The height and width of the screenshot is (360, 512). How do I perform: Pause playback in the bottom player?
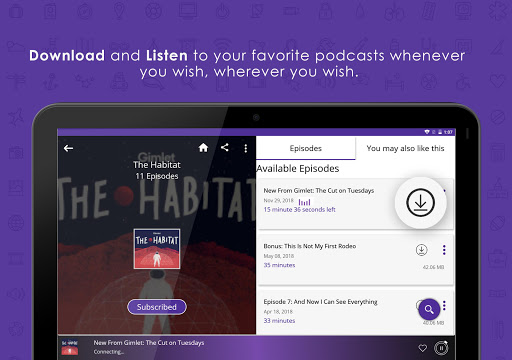441,348
